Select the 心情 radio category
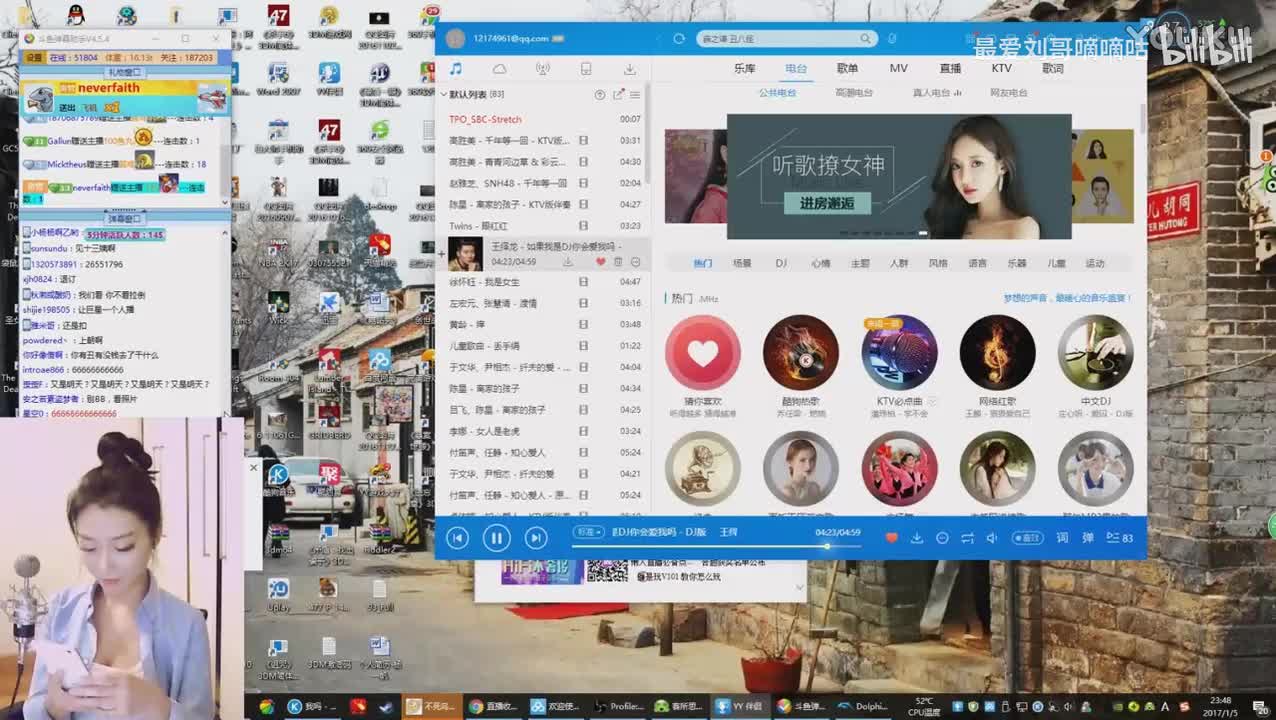Image resolution: width=1276 pixels, height=720 pixels. coord(821,263)
